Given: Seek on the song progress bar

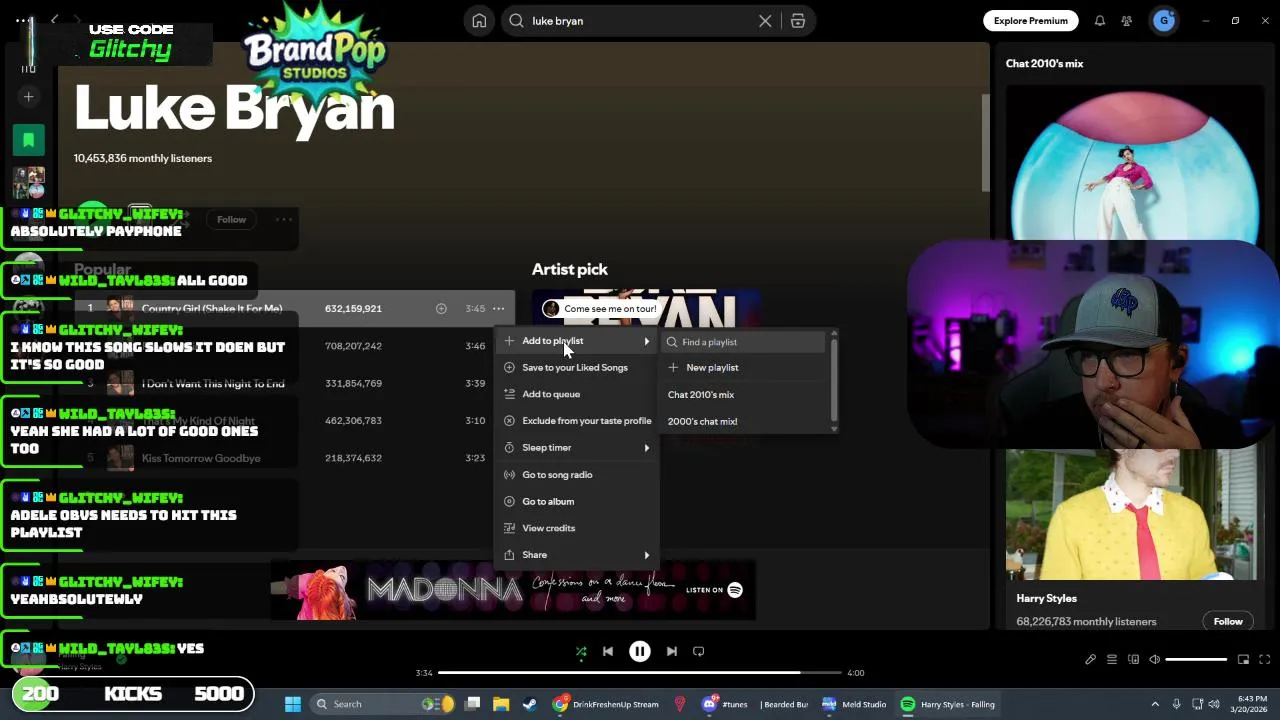Looking at the screenshot, I should click(x=640, y=673).
